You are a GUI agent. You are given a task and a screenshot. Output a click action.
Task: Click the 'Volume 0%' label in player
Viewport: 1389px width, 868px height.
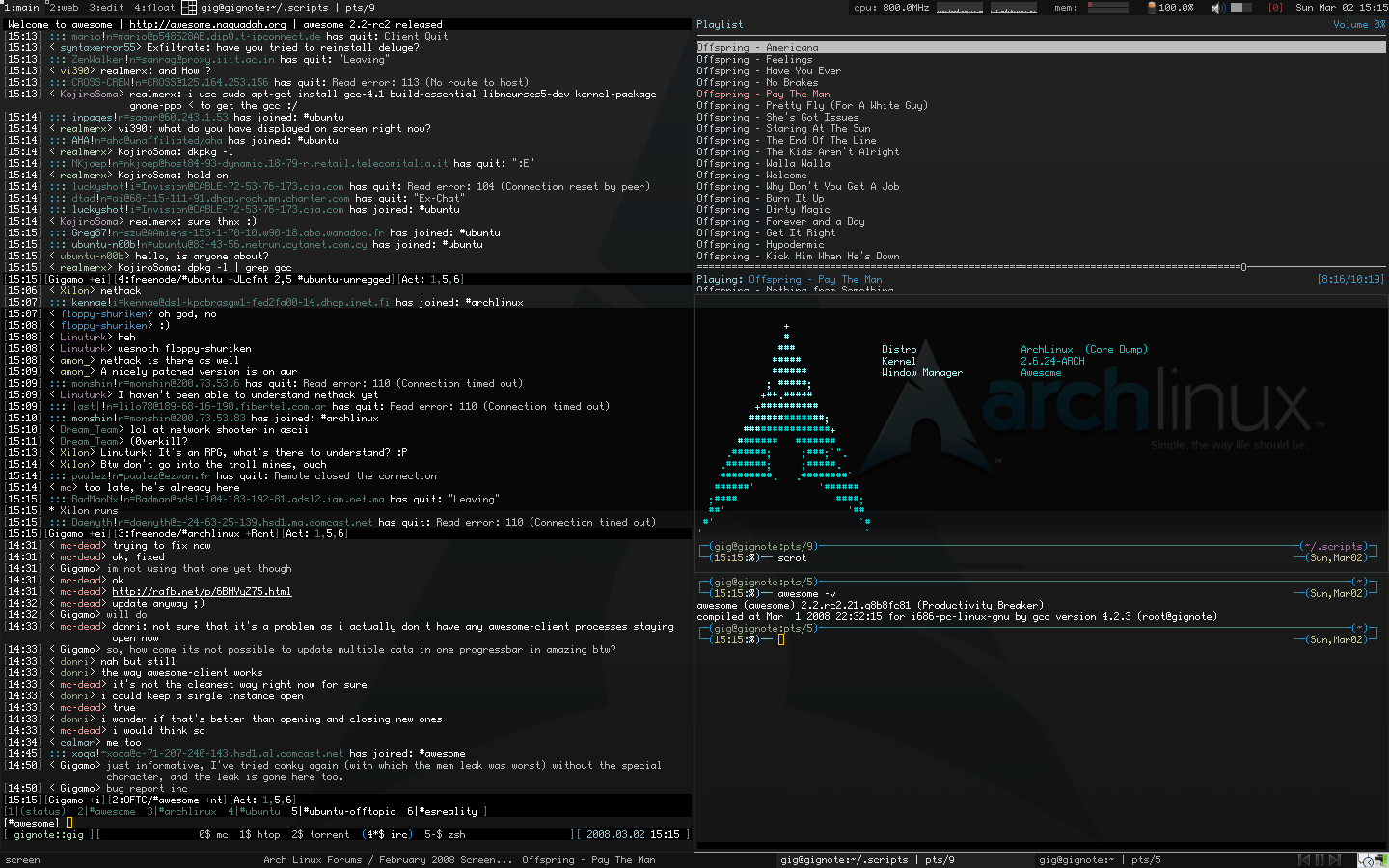tap(1359, 24)
